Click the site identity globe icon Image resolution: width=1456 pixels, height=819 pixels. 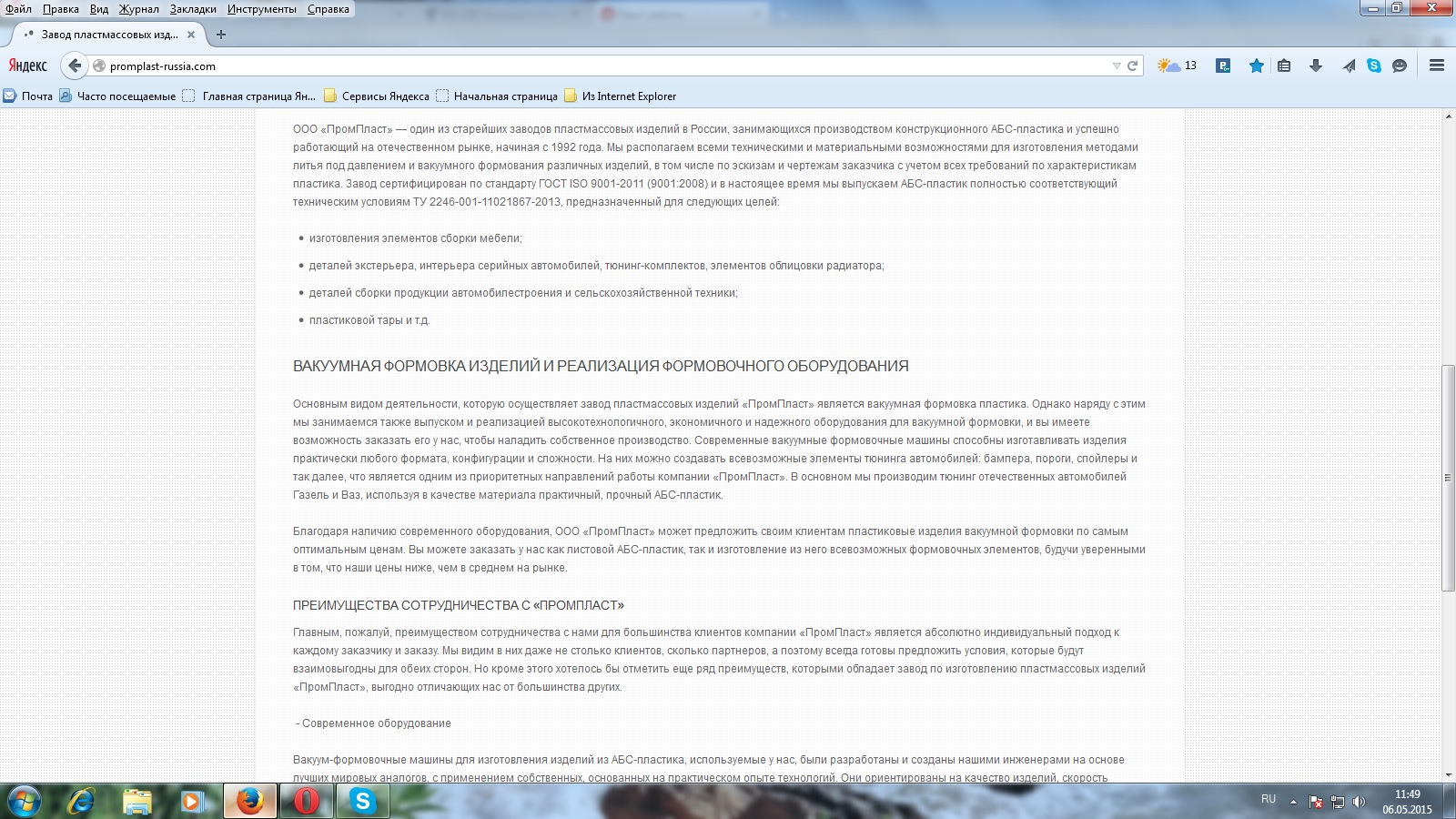pyautogui.click(x=99, y=66)
